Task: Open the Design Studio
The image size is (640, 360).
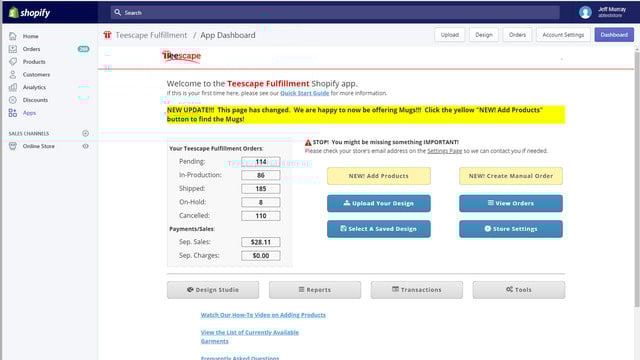Action: coord(213,290)
